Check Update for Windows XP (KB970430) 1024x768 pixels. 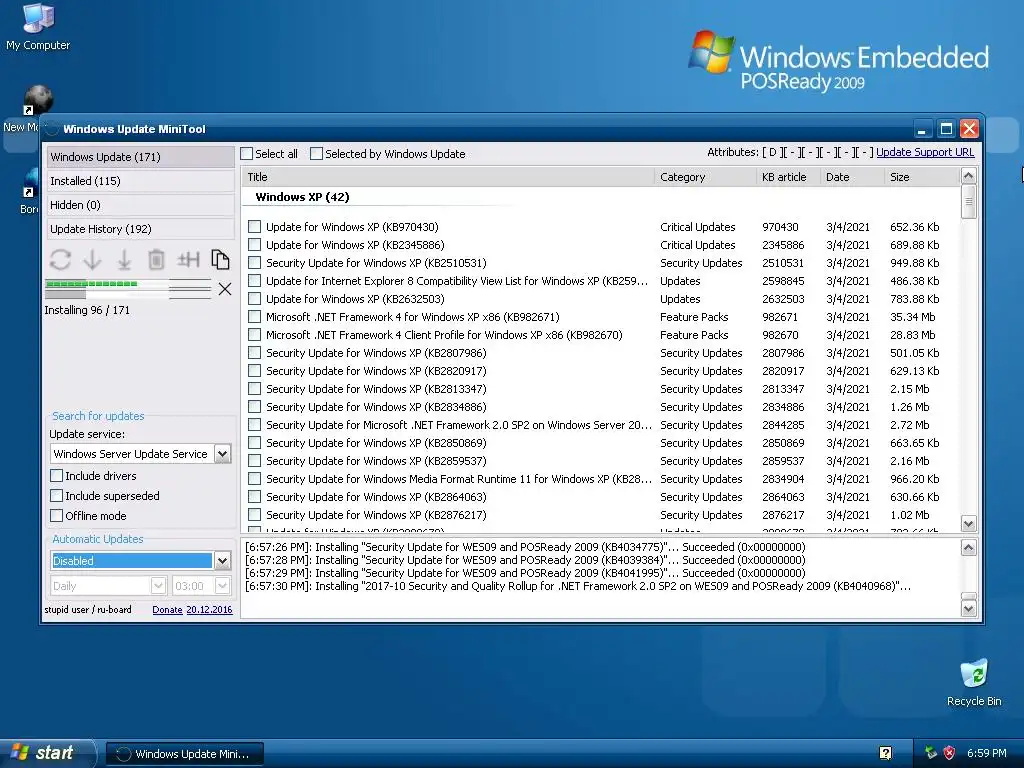tap(255, 227)
